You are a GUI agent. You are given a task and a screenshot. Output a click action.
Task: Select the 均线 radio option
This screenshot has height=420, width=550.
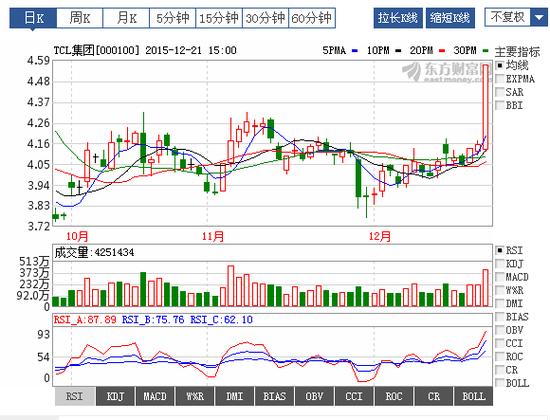tap(500, 65)
